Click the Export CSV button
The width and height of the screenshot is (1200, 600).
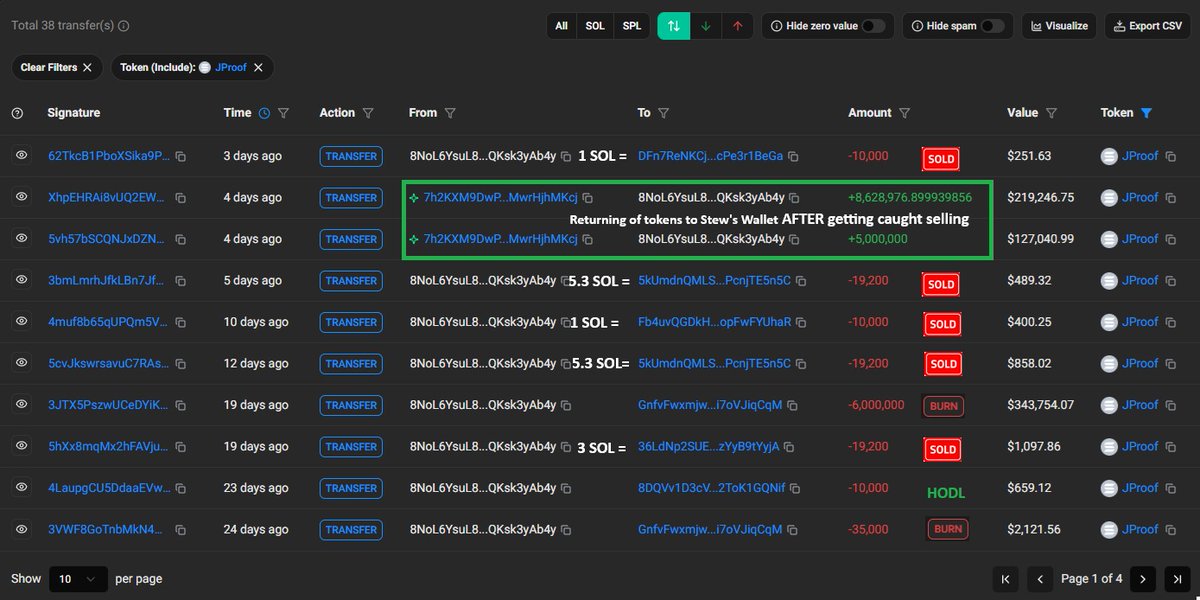[1147, 26]
